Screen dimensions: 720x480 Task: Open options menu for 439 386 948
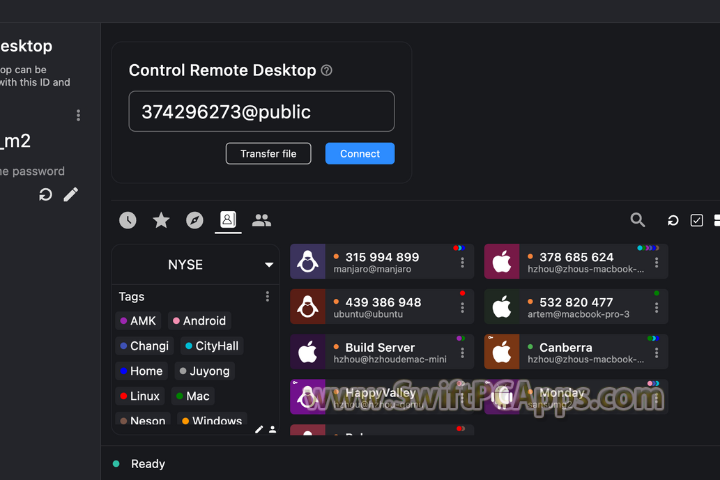coord(462,307)
